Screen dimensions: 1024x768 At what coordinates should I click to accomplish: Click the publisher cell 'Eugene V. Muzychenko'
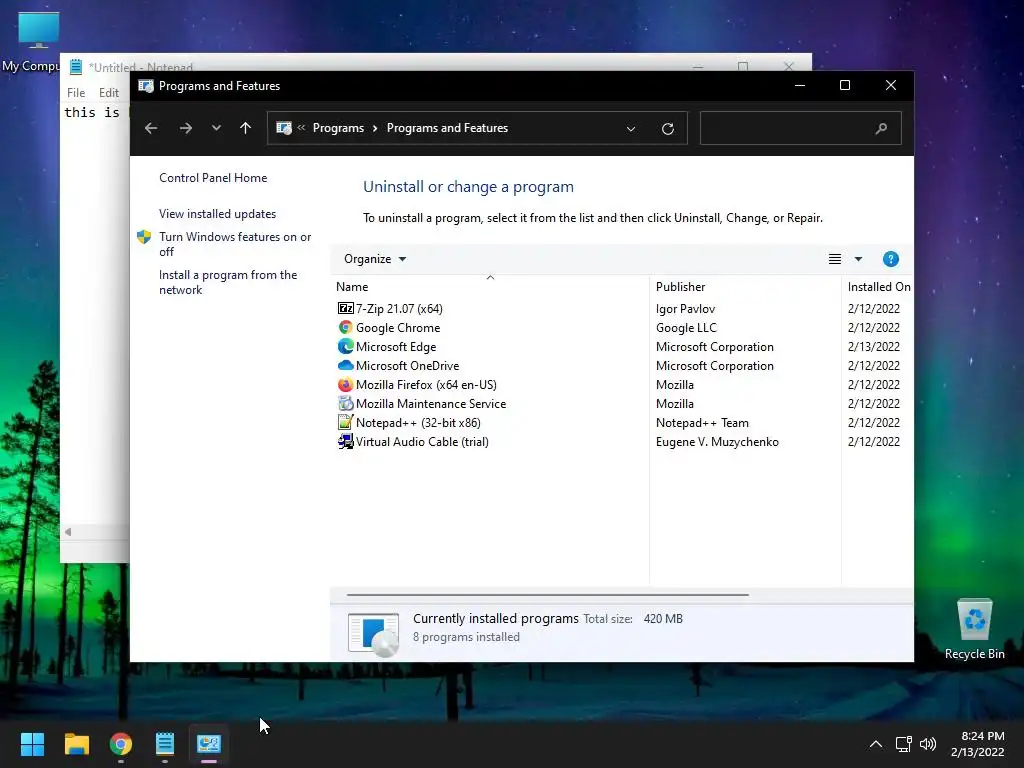click(x=717, y=441)
